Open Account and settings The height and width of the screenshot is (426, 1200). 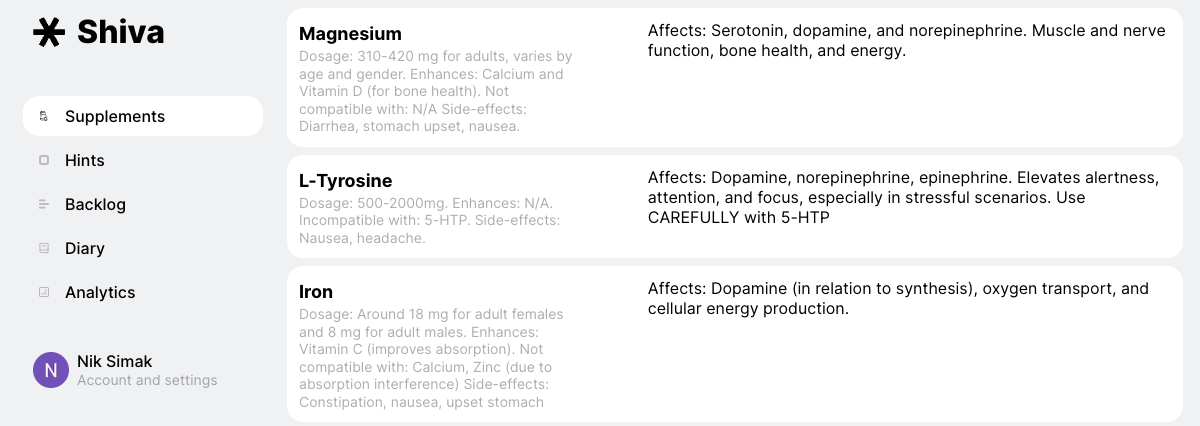(x=147, y=381)
